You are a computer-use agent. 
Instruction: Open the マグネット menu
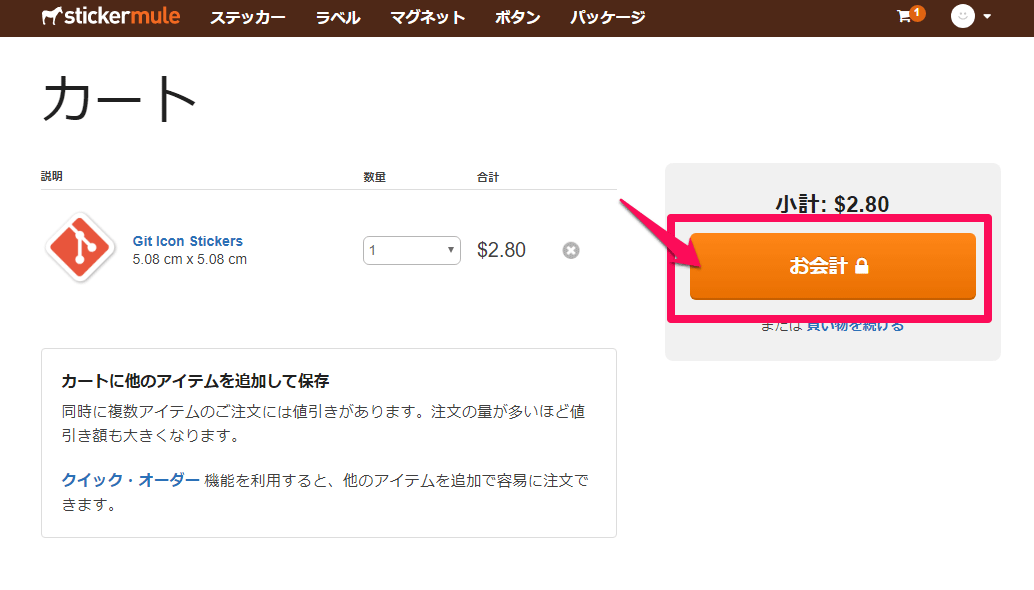(x=427, y=17)
